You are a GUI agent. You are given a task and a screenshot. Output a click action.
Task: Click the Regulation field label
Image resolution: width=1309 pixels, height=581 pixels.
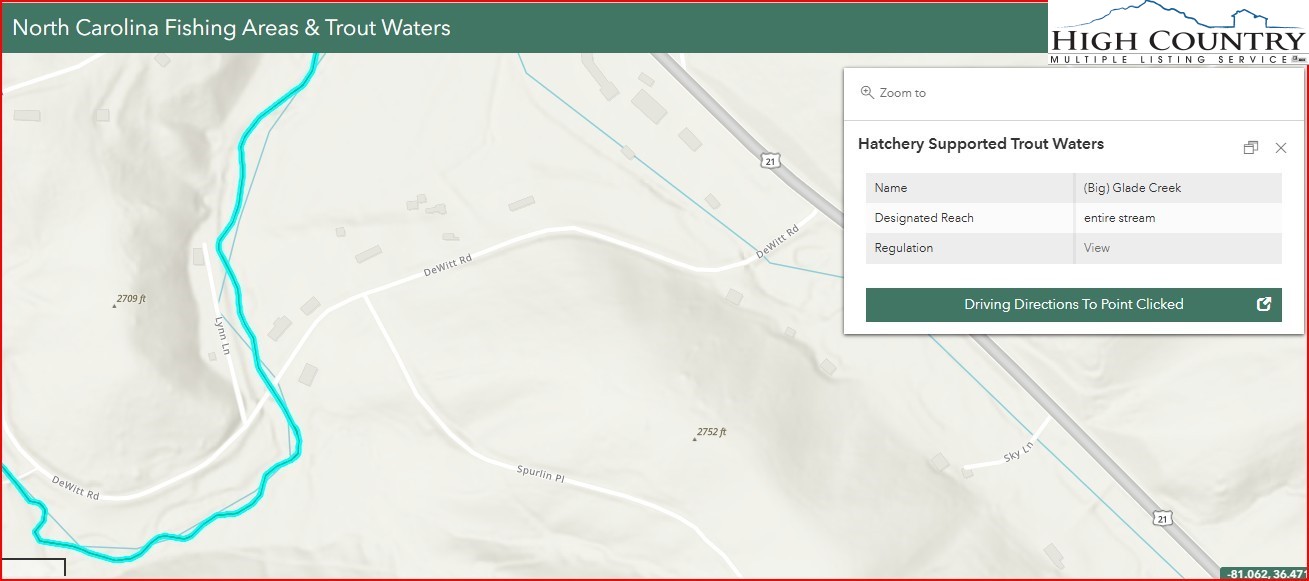point(903,248)
